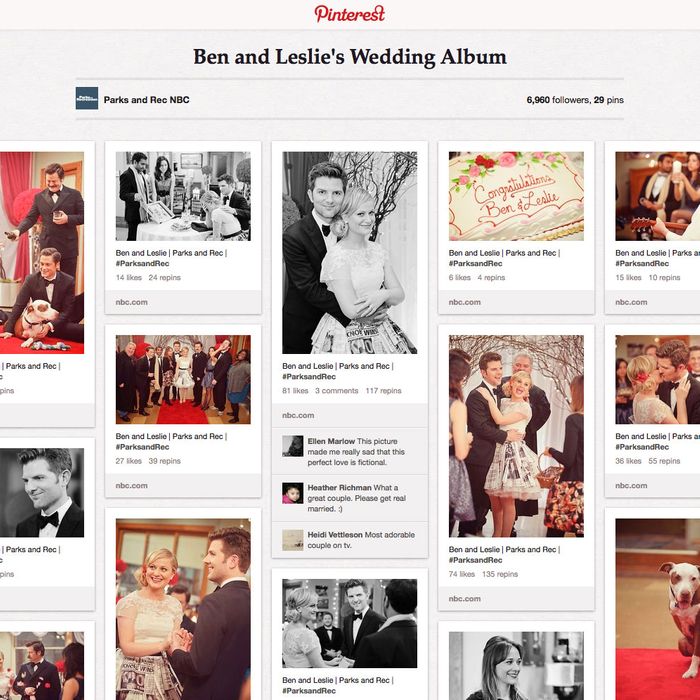
Task: Open the Parks and Rec NBC profile link
Action: pos(146,100)
